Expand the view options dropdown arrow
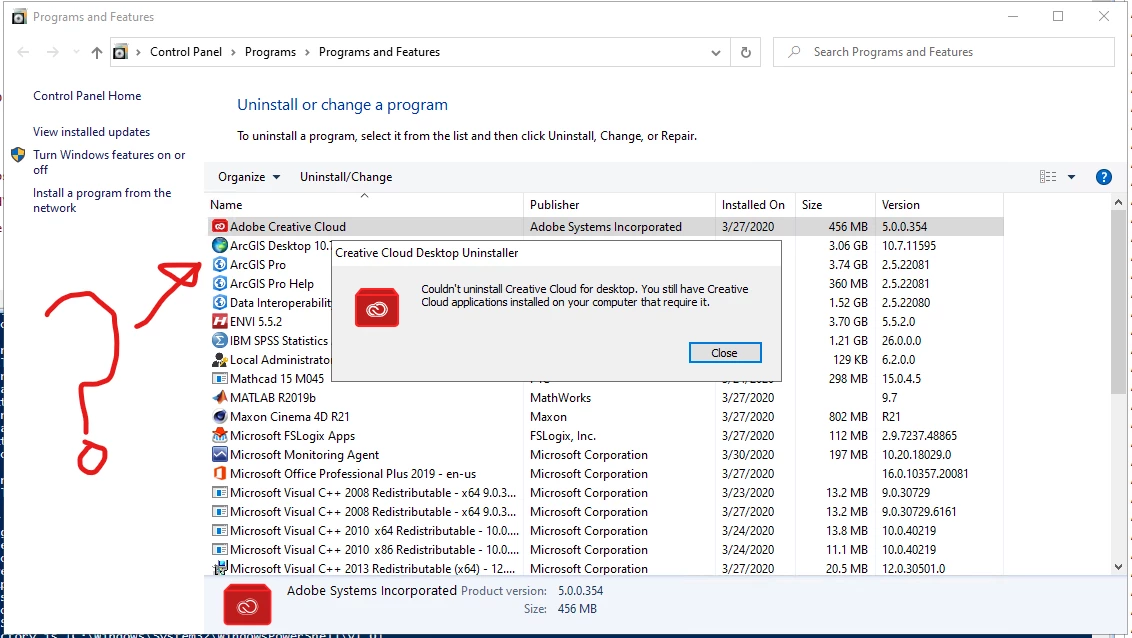1132x638 pixels. pos(1071,177)
